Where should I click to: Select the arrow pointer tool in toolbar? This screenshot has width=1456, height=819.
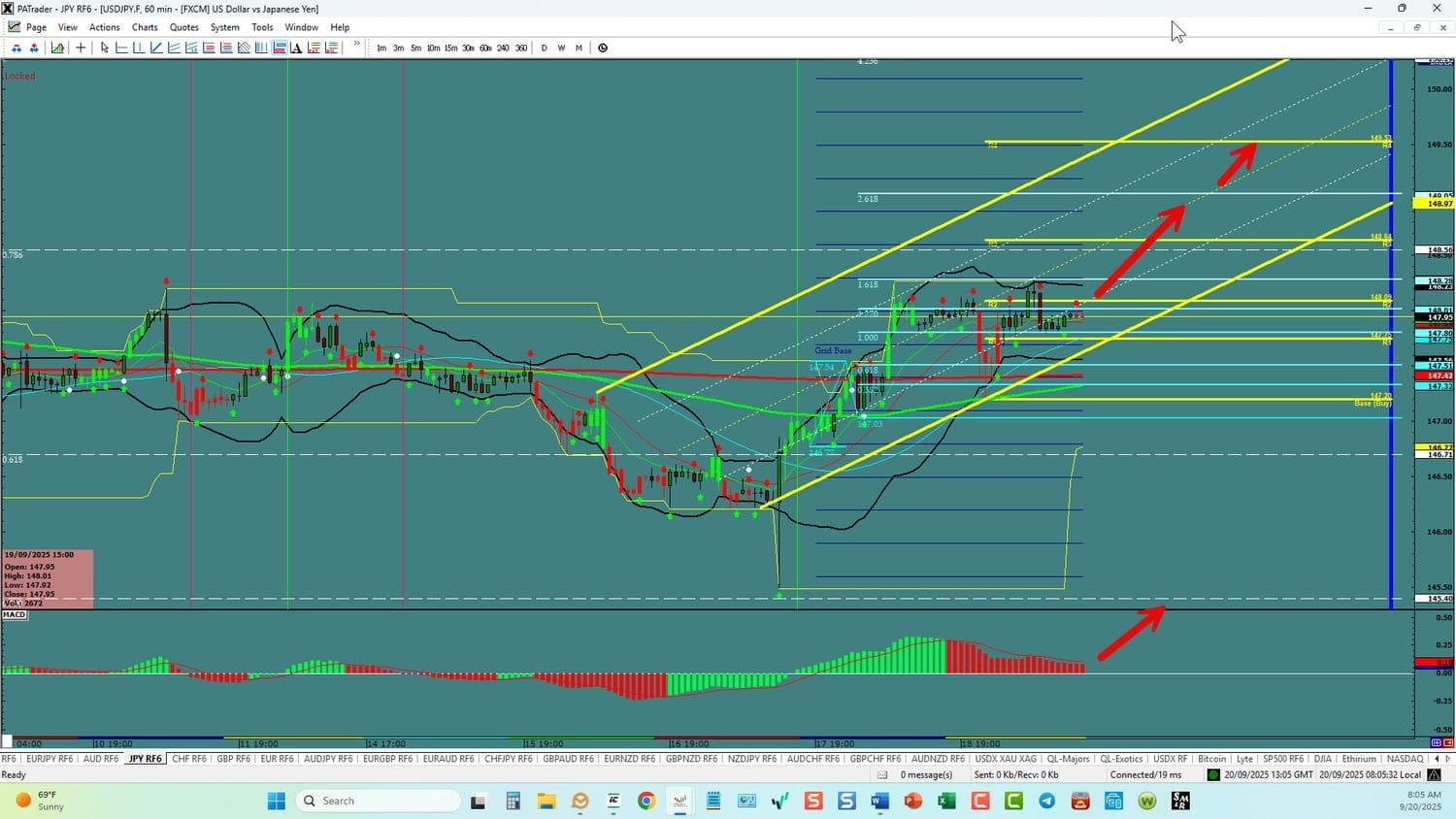[105, 48]
